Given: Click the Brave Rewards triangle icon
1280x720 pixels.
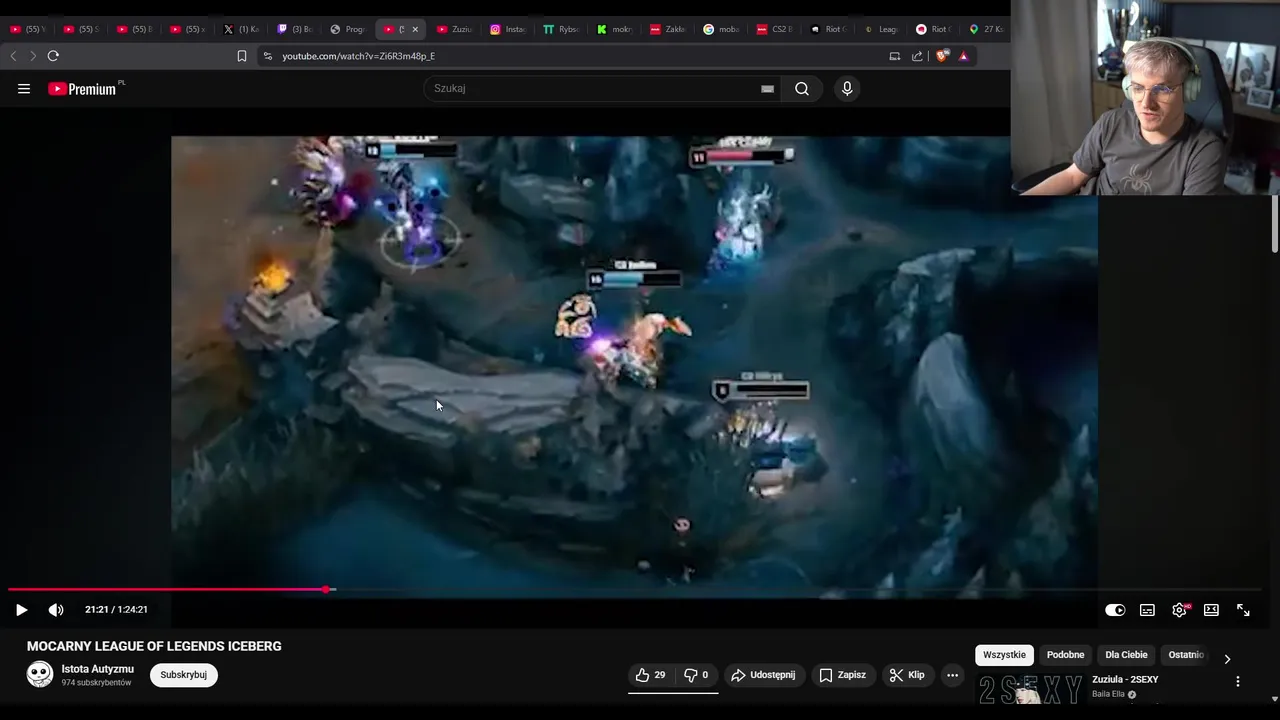Looking at the screenshot, I should 963,56.
